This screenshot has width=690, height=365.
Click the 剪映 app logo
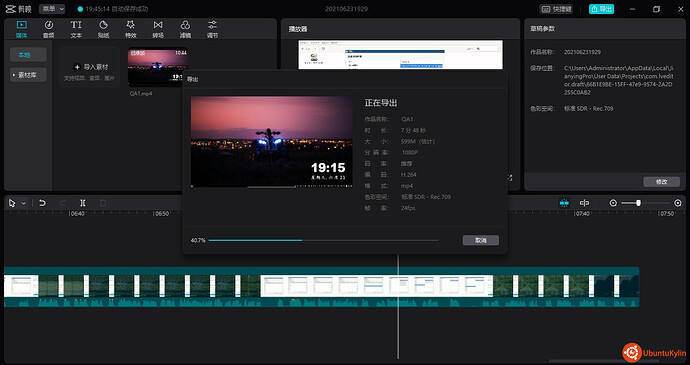point(18,9)
